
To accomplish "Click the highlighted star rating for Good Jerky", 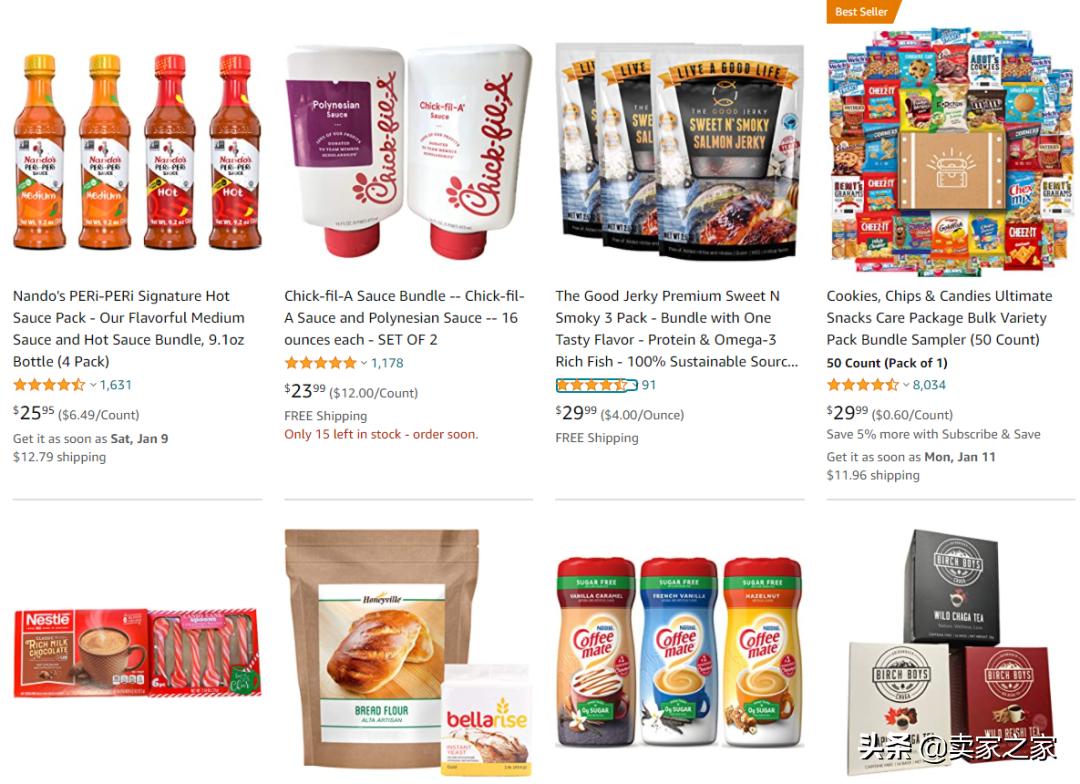I will click(596, 385).
